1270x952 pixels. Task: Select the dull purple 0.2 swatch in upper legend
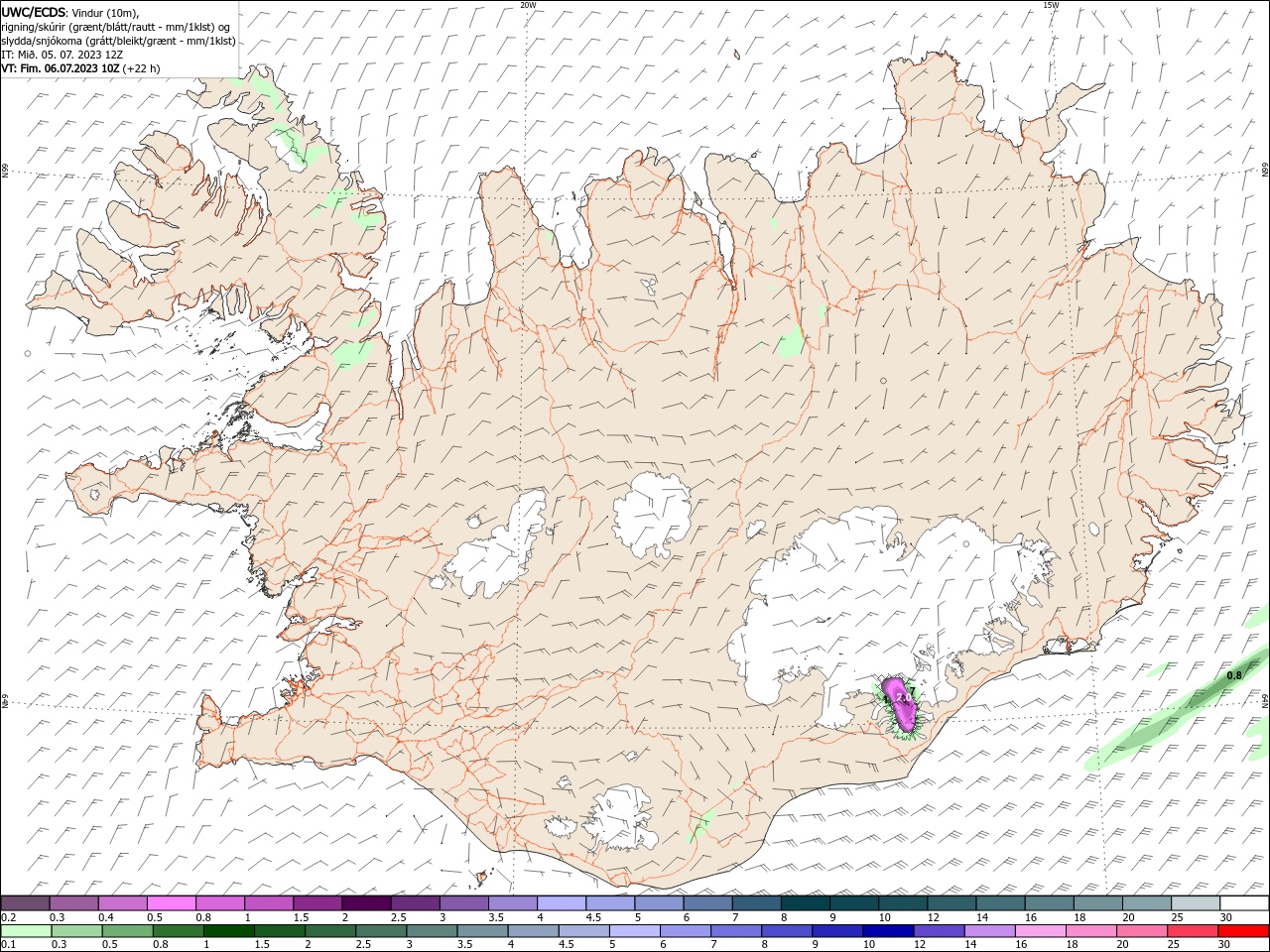[25, 903]
